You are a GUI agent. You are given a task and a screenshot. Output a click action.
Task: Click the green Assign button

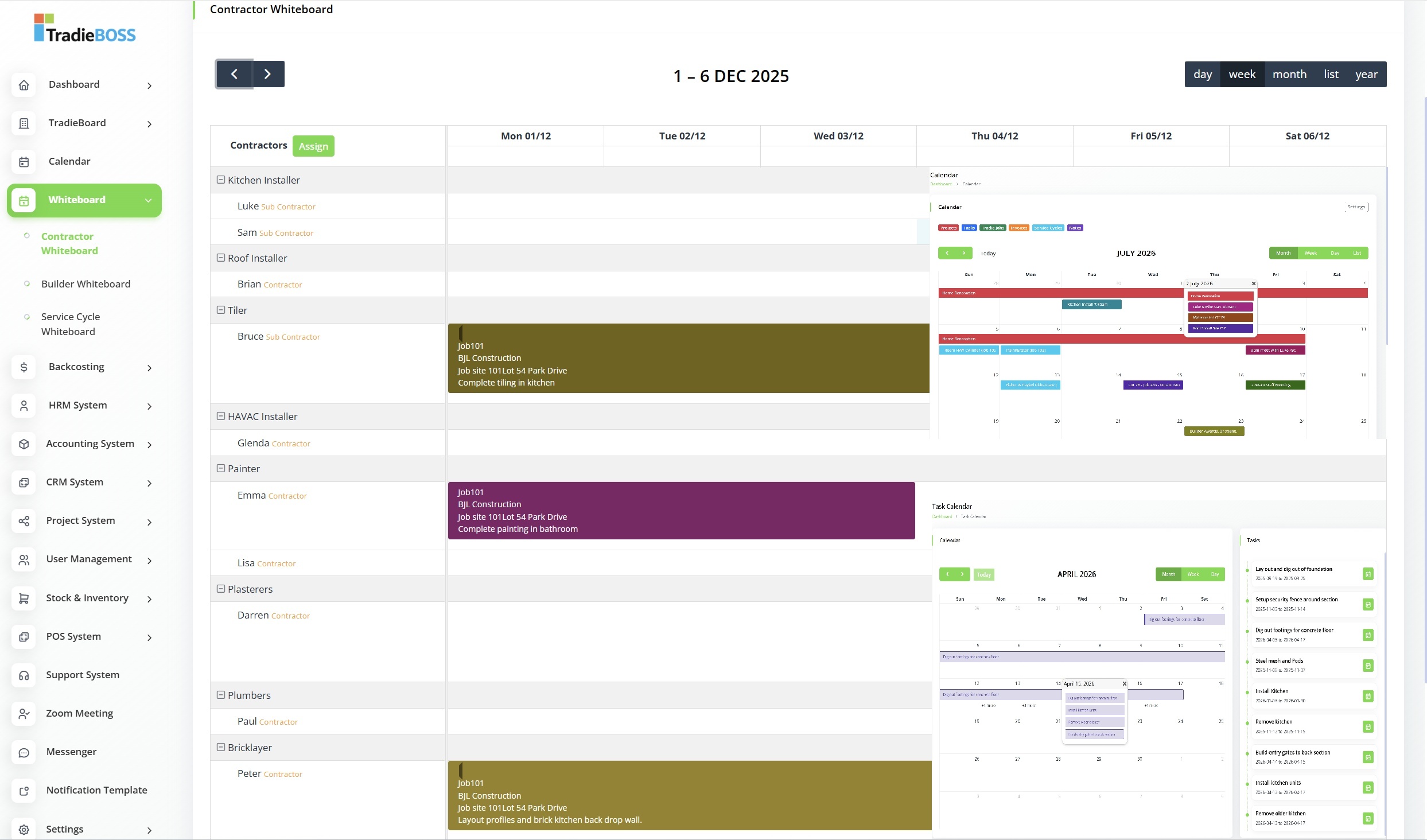click(x=313, y=146)
